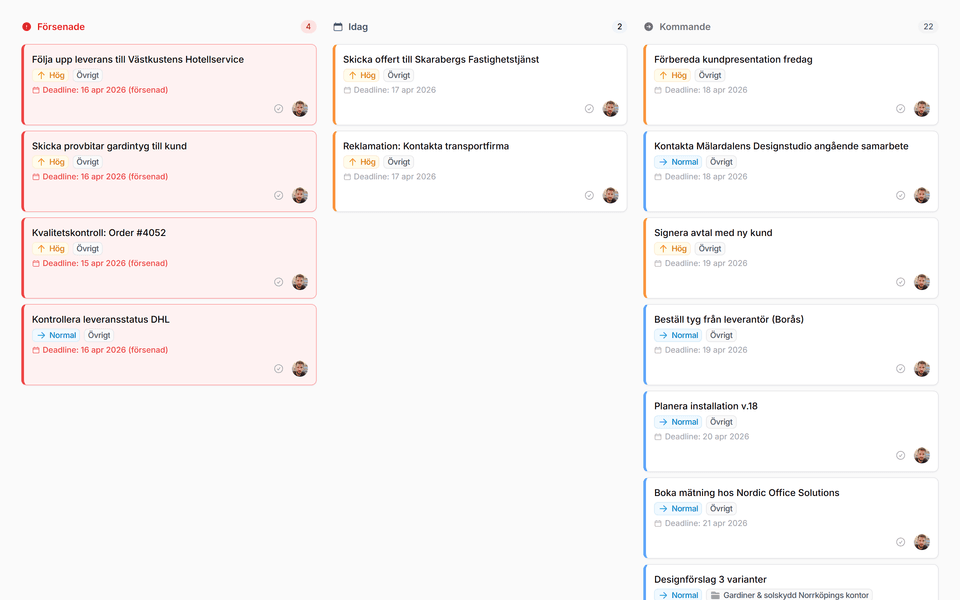Click the Idag count badge showing 2
The image size is (960, 600).
(619, 27)
